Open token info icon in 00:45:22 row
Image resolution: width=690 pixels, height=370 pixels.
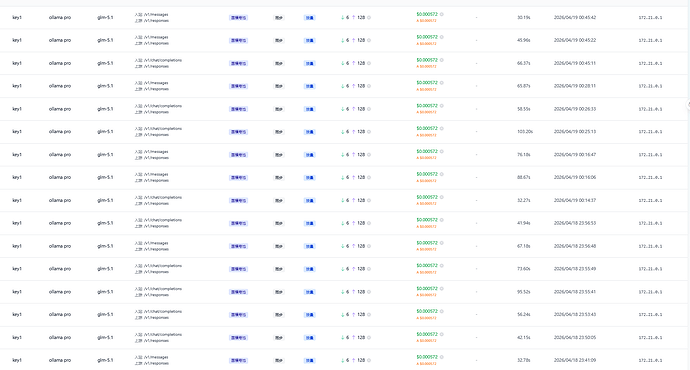click(x=369, y=40)
